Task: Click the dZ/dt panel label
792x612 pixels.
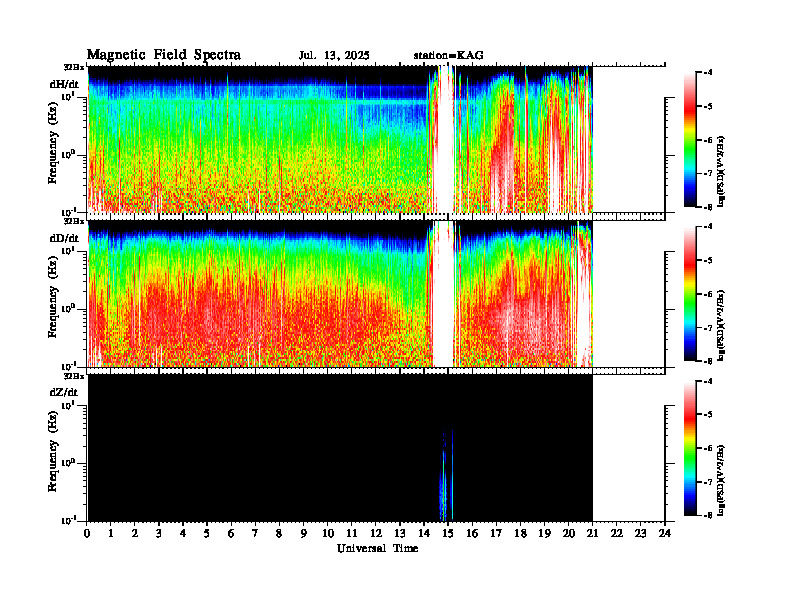Action: (x=64, y=392)
